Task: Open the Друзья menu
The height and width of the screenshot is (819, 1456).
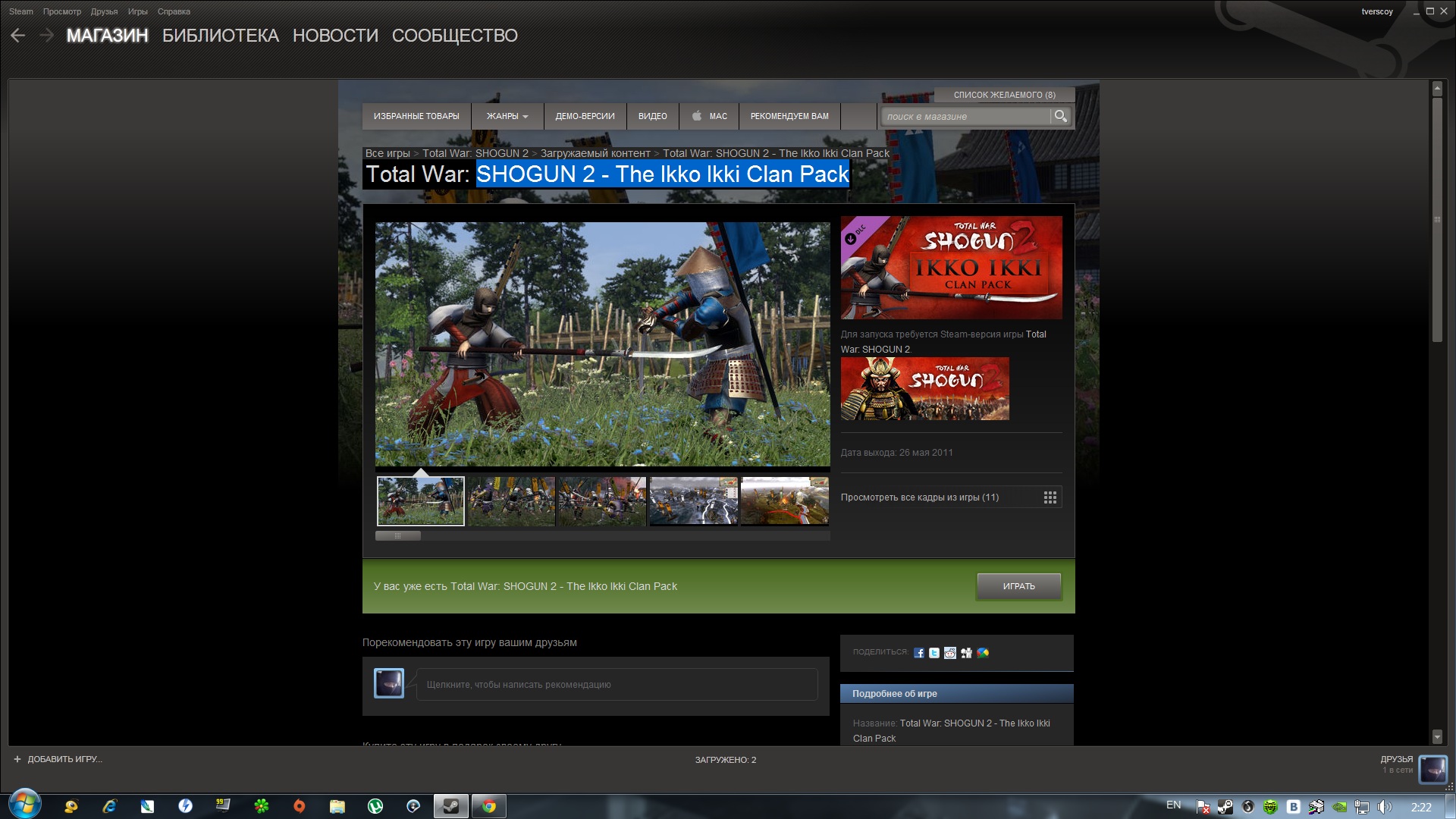Action: (104, 11)
